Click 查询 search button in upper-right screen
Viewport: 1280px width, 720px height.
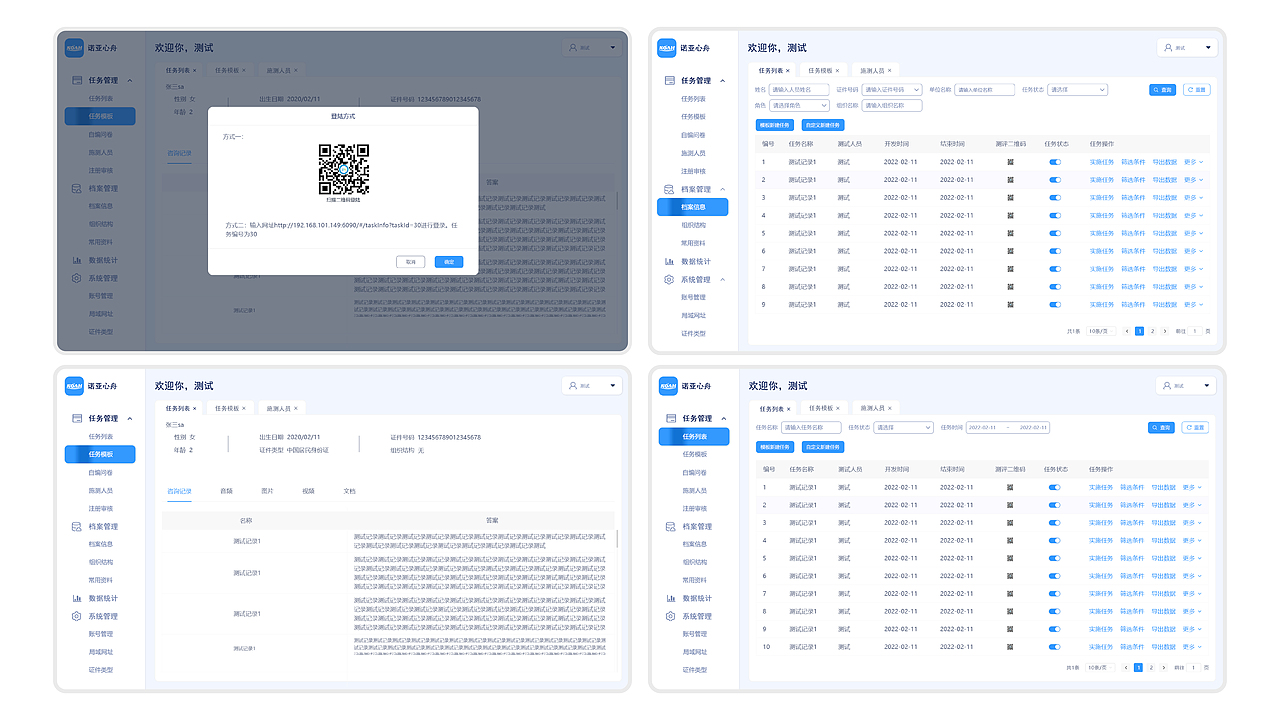[x=1162, y=89]
